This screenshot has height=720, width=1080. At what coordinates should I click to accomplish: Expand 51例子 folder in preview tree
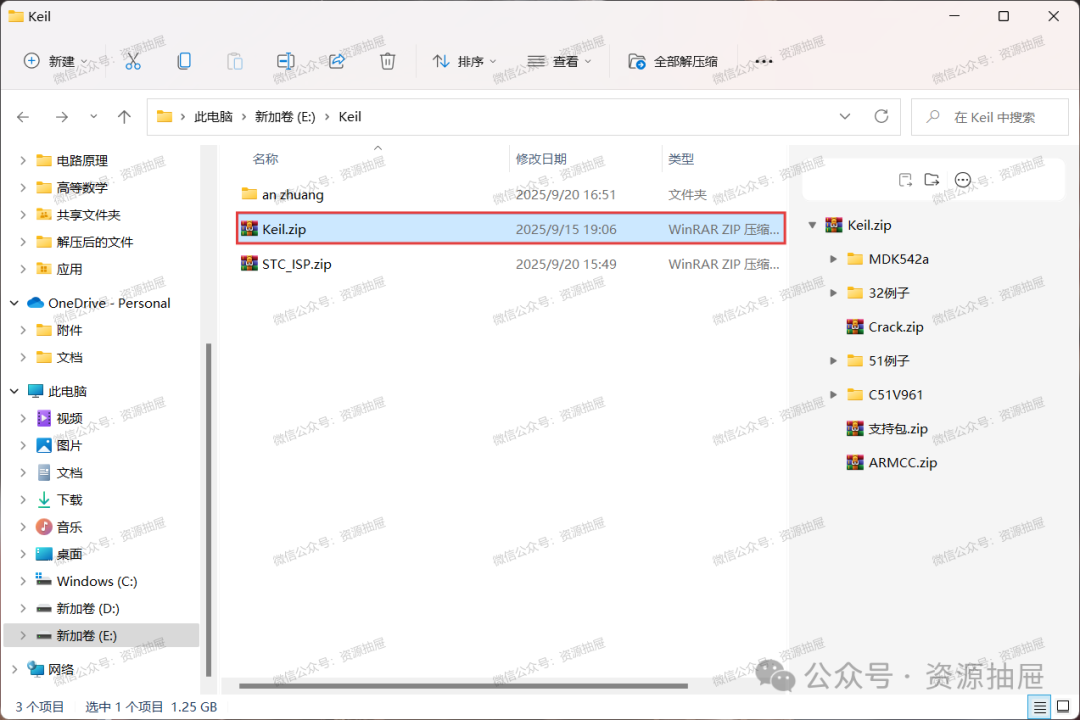click(x=833, y=361)
